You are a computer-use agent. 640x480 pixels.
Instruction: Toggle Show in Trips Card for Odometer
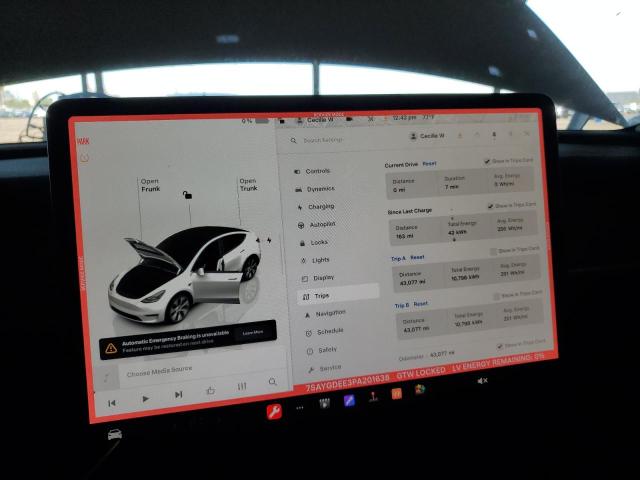pos(500,347)
